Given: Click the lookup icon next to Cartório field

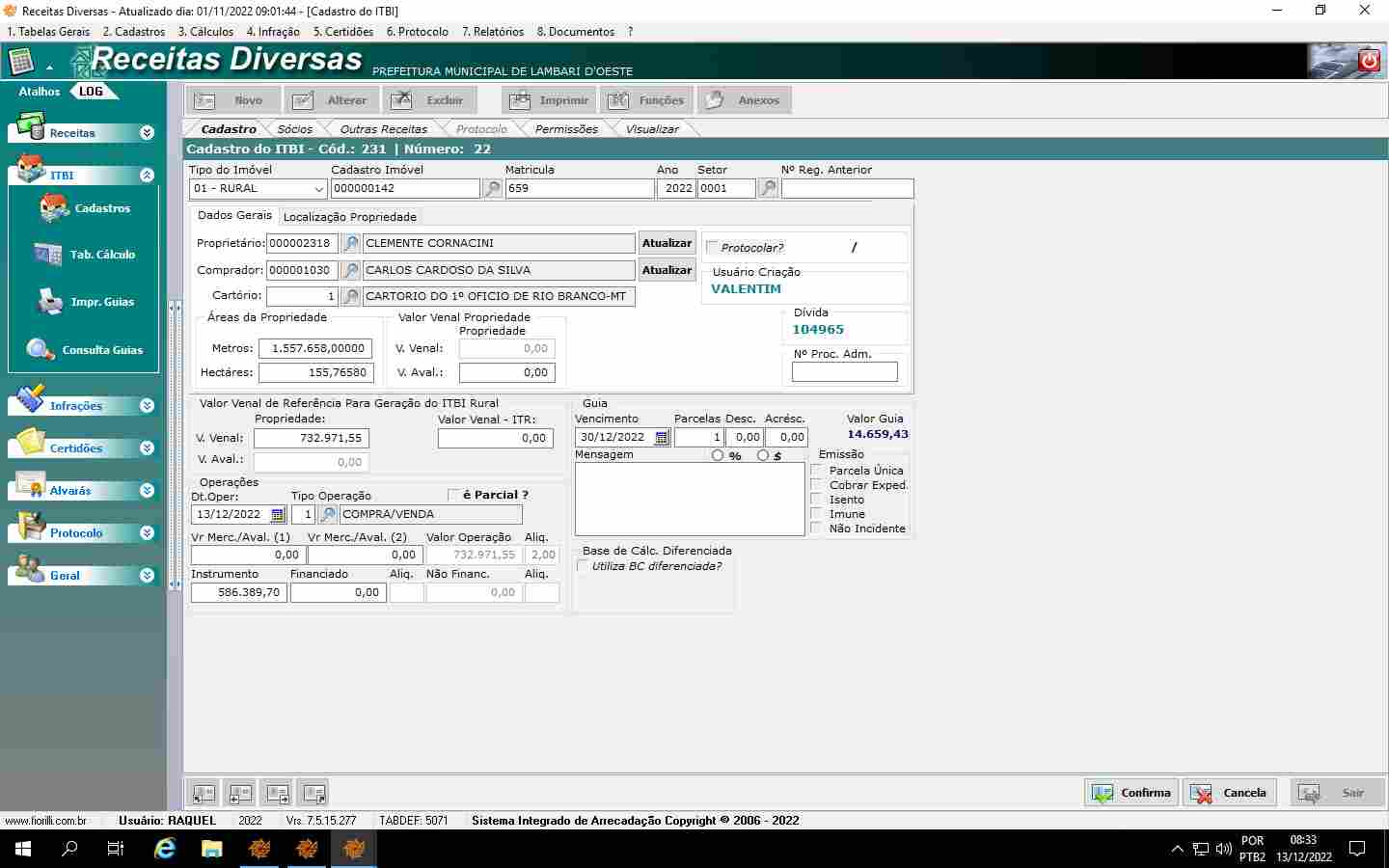Looking at the screenshot, I should click(x=351, y=297).
